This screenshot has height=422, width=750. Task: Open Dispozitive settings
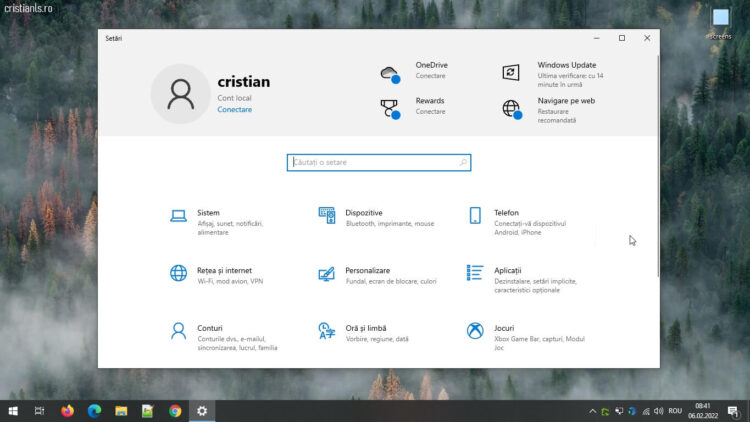pos(363,214)
